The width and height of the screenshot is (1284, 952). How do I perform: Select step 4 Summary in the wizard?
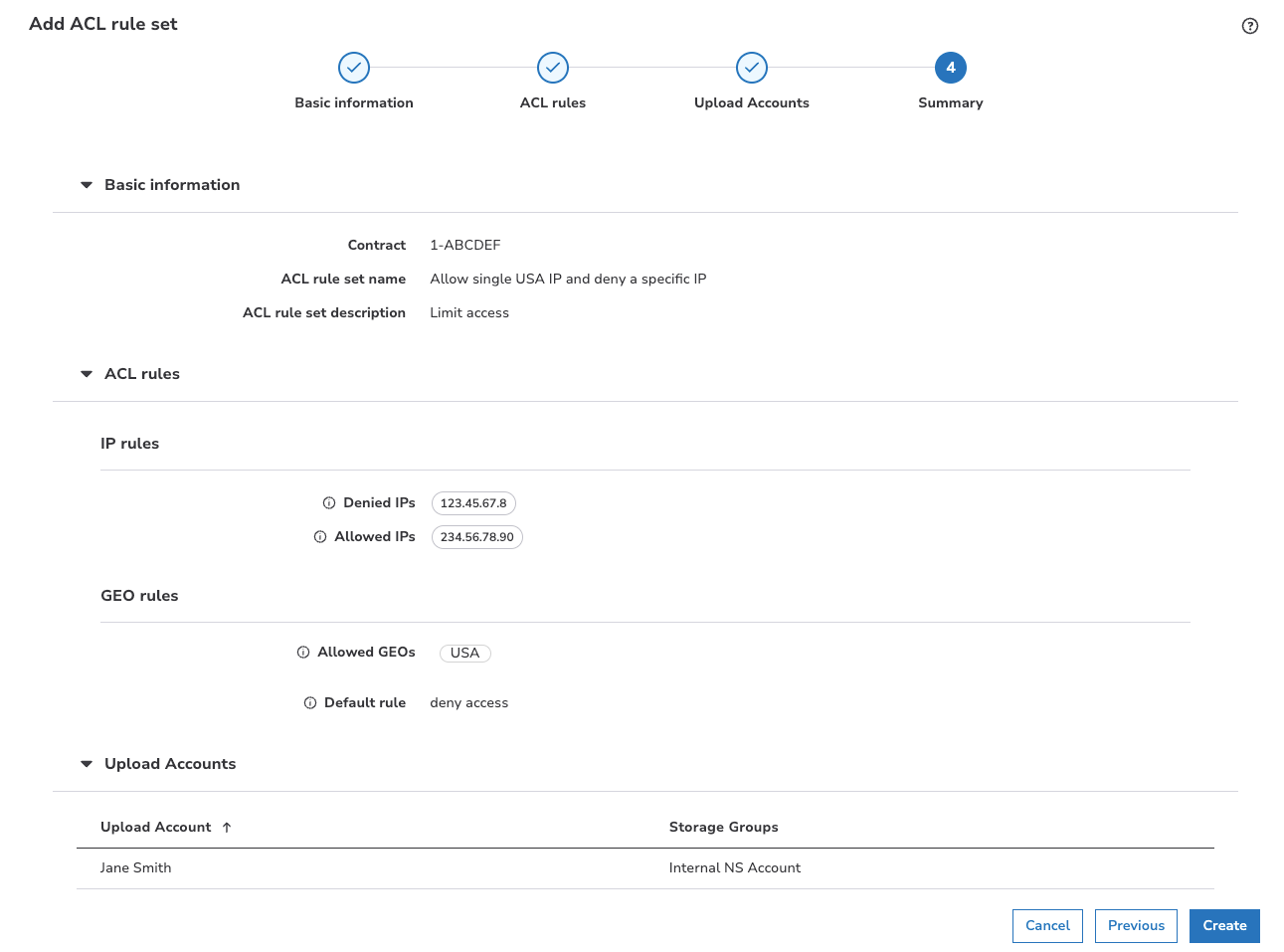(951, 68)
